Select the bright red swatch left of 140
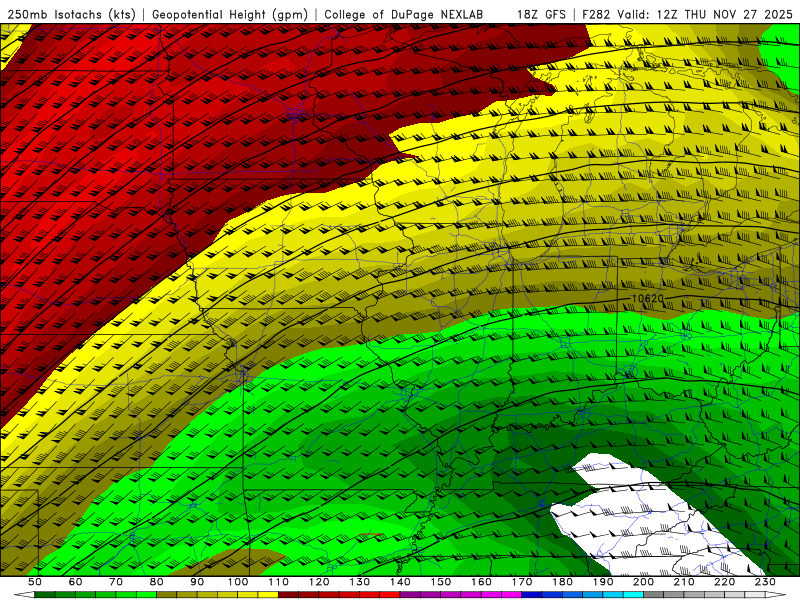The height and width of the screenshot is (600, 800). (390, 594)
